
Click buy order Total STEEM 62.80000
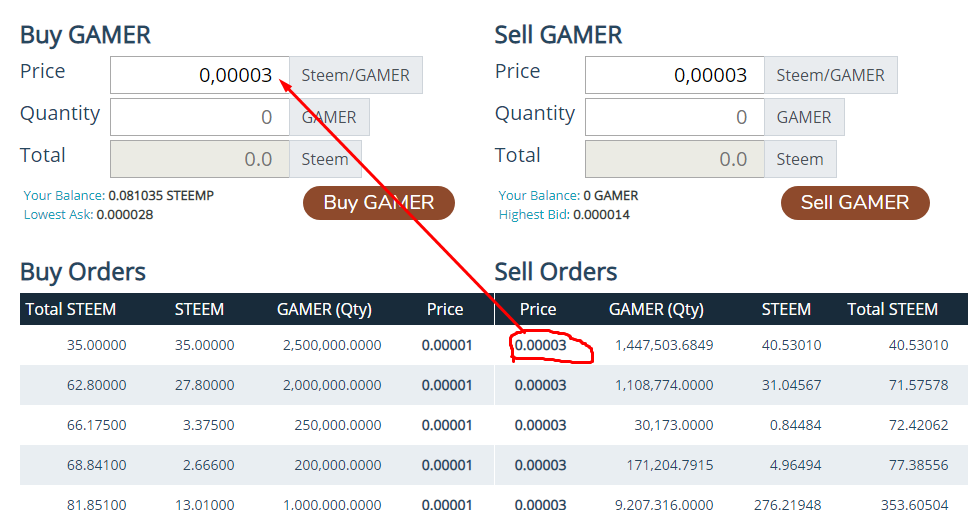point(96,385)
